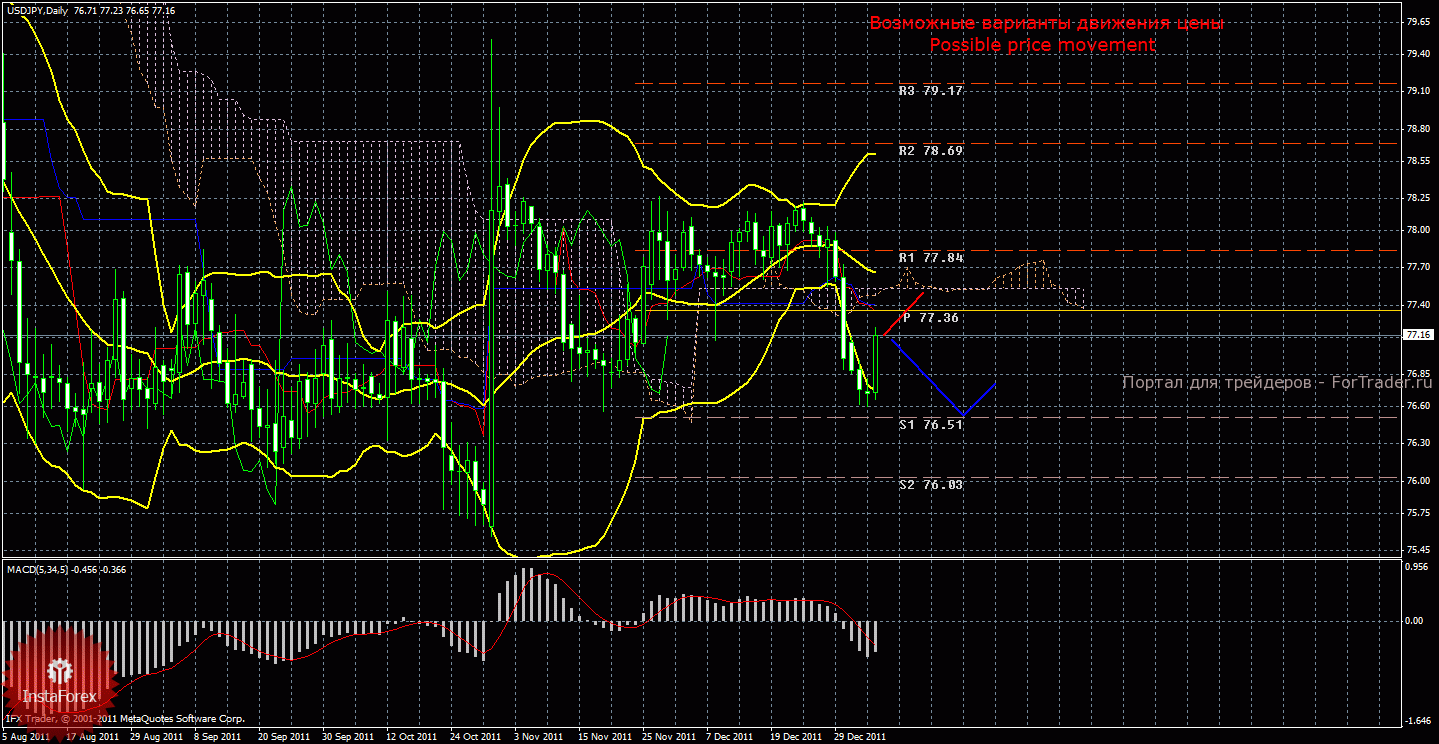
Task: Click the 0.956 MACD scale value
Action: point(1418,566)
